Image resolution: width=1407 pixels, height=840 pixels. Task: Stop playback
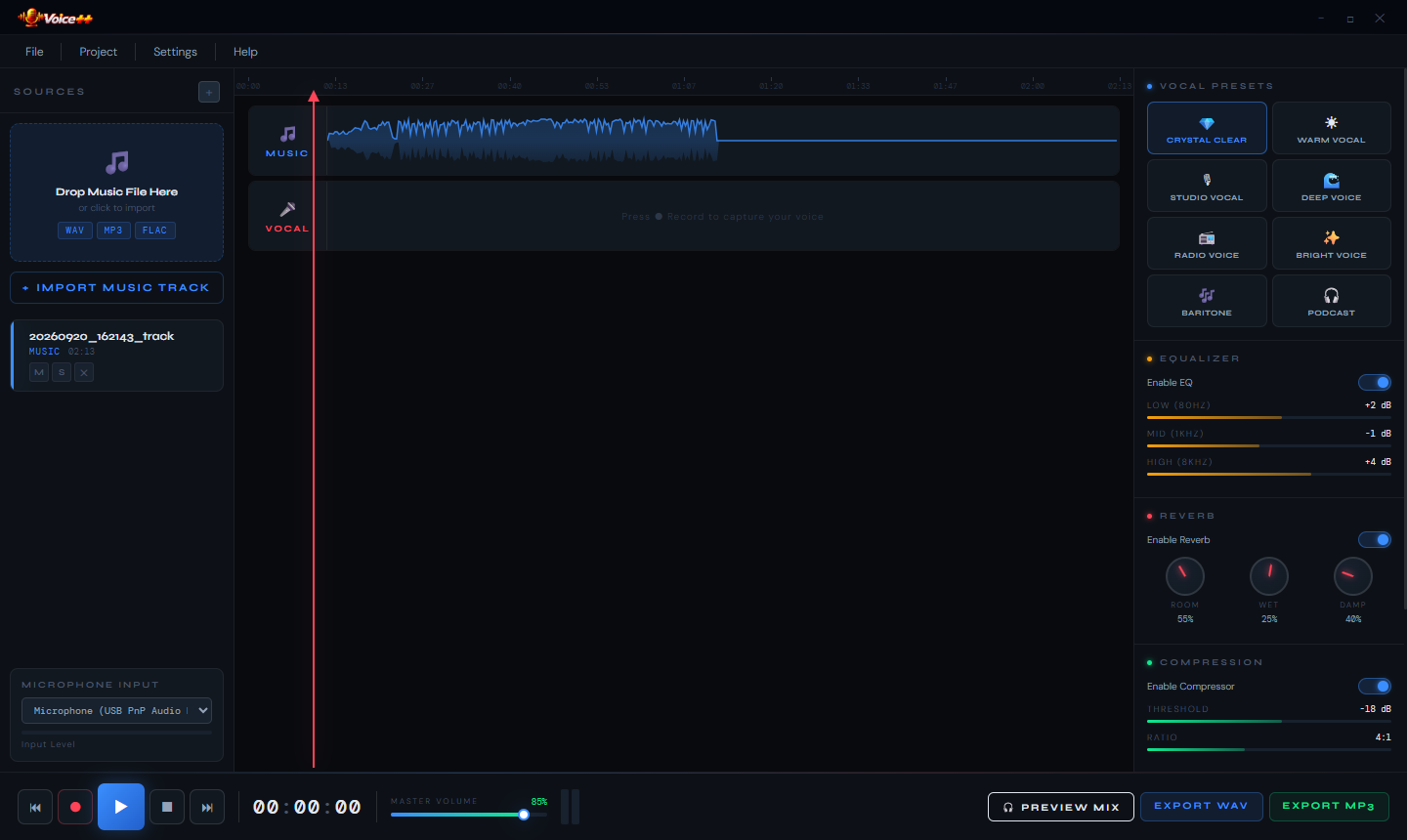[x=167, y=807]
